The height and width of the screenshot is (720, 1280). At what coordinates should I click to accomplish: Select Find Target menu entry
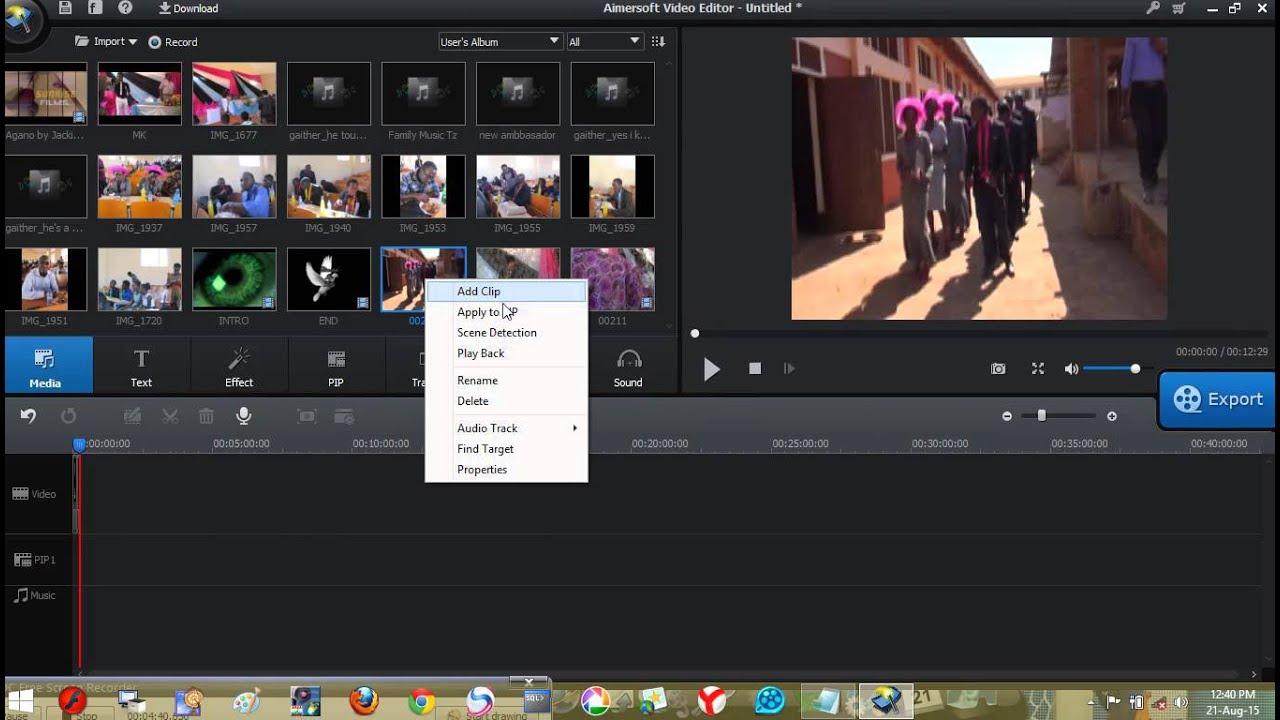[506, 449]
